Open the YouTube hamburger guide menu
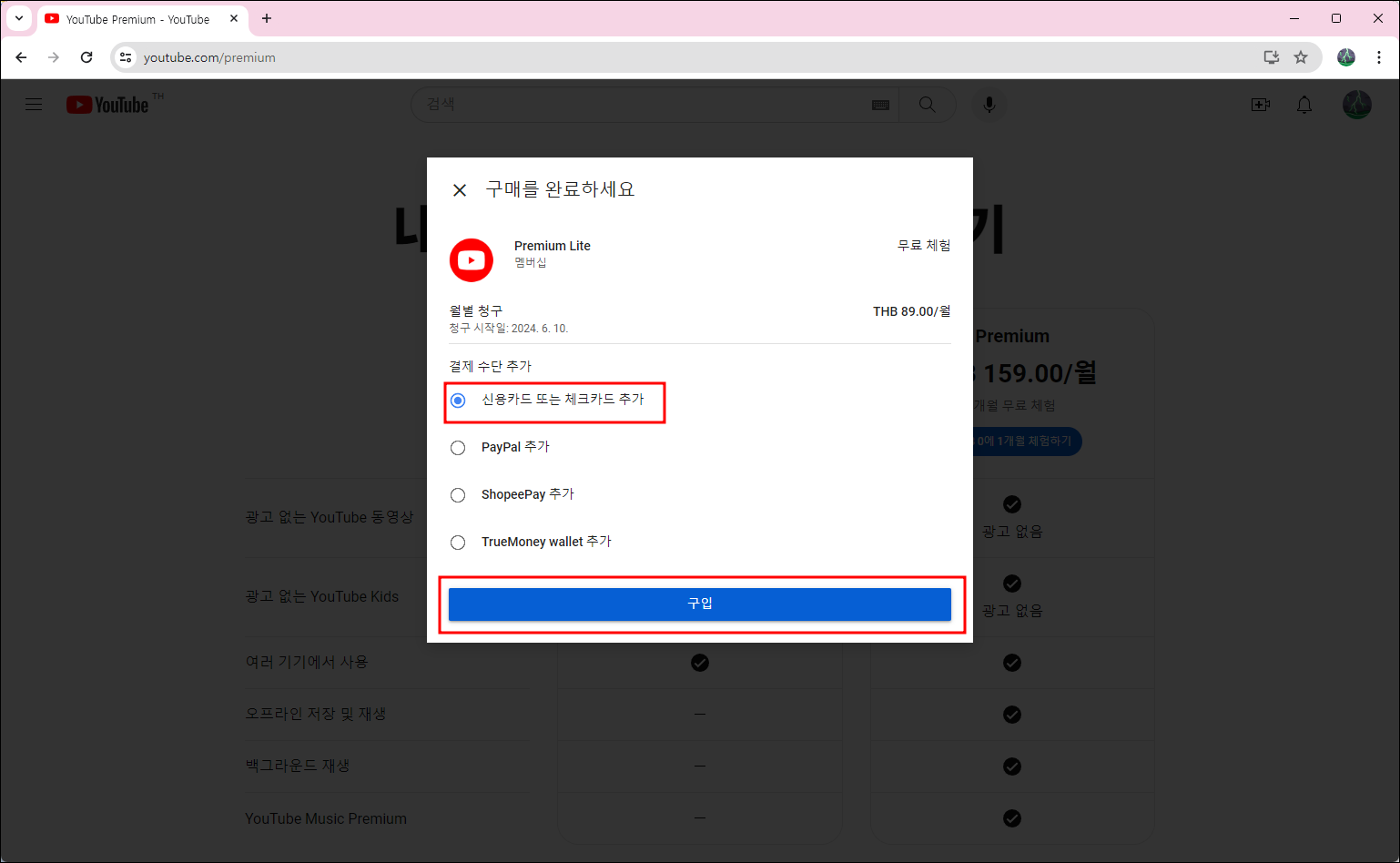Viewport: 1400px width, 863px height. click(x=34, y=105)
